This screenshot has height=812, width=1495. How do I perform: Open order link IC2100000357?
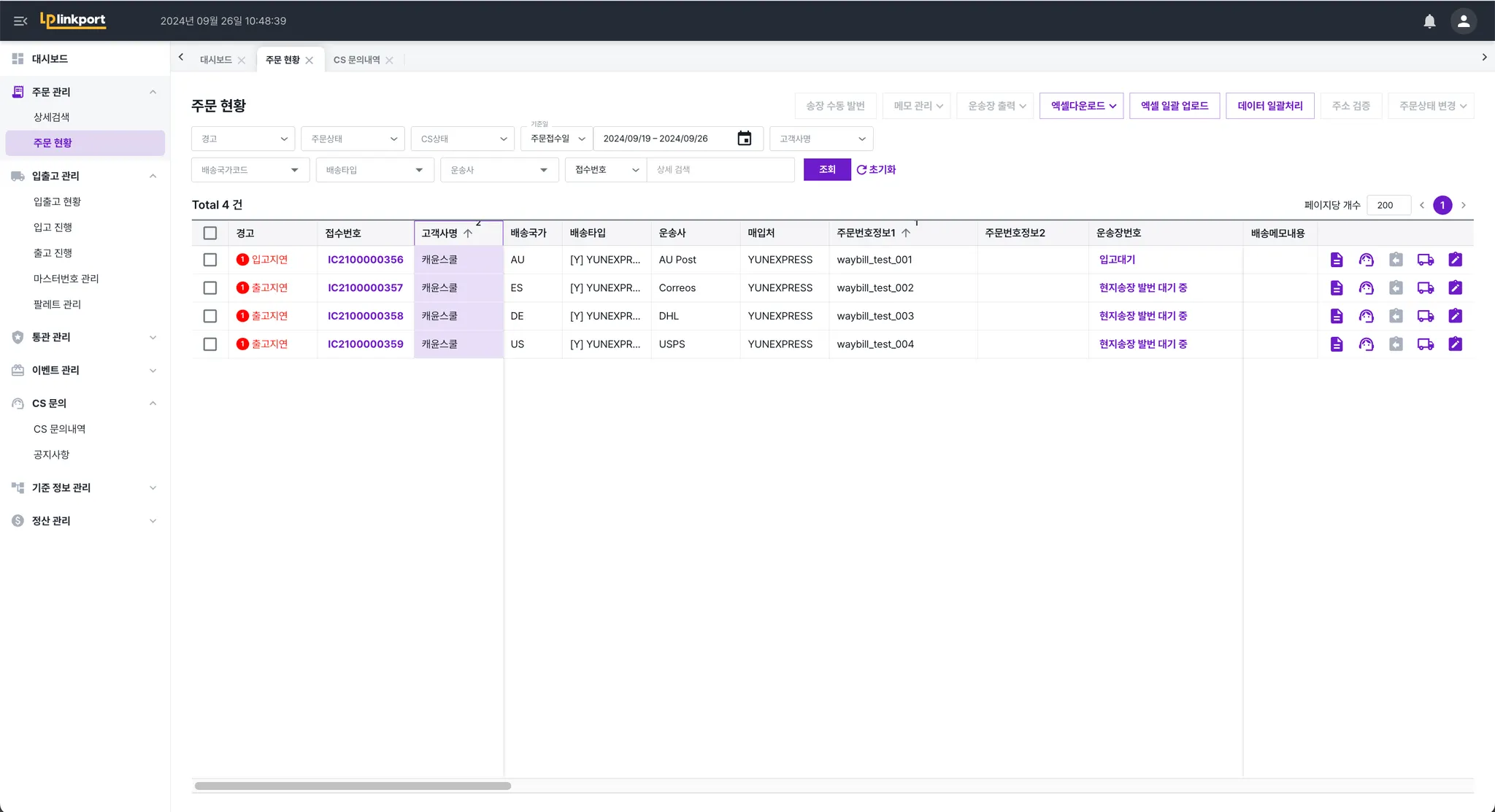click(365, 288)
